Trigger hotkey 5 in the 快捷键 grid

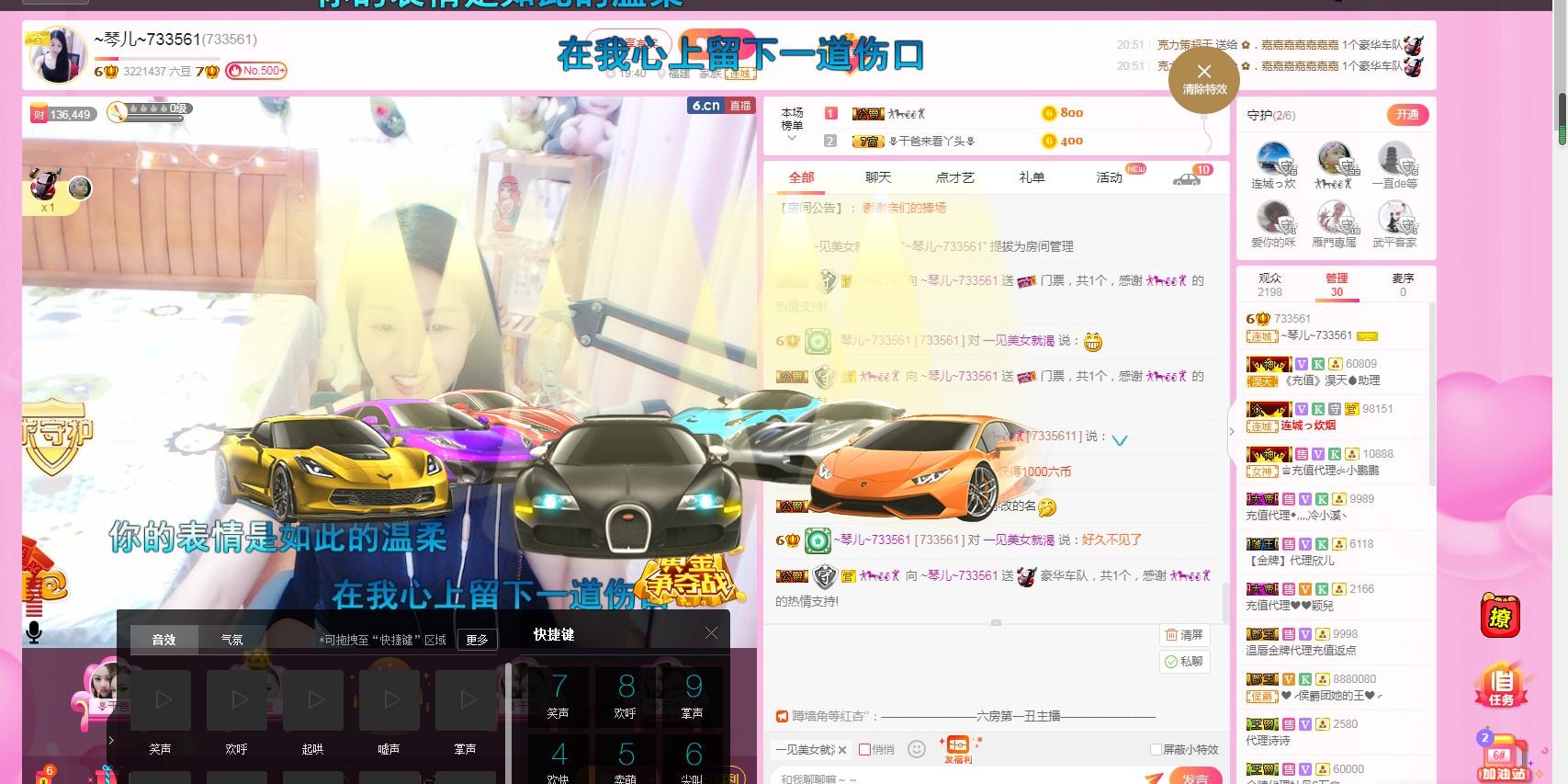click(x=626, y=759)
